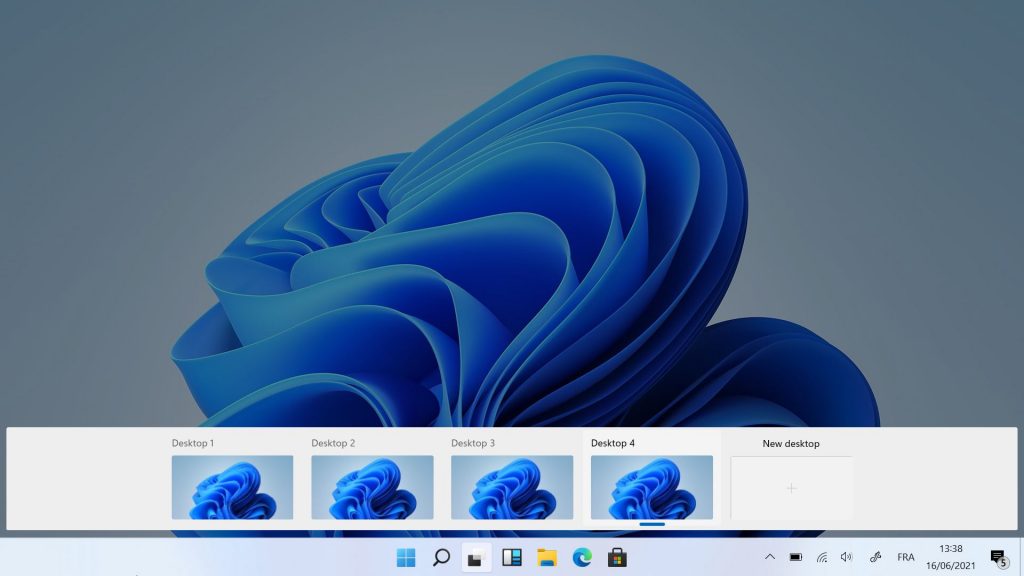This screenshot has width=1024, height=576.
Task: Mute sound via the speaker icon
Action: click(x=847, y=558)
